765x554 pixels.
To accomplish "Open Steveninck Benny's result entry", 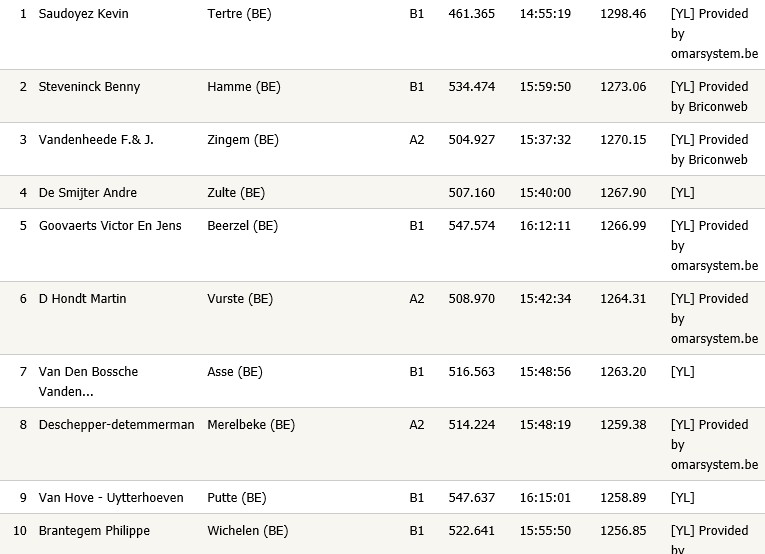I will point(89,87).
